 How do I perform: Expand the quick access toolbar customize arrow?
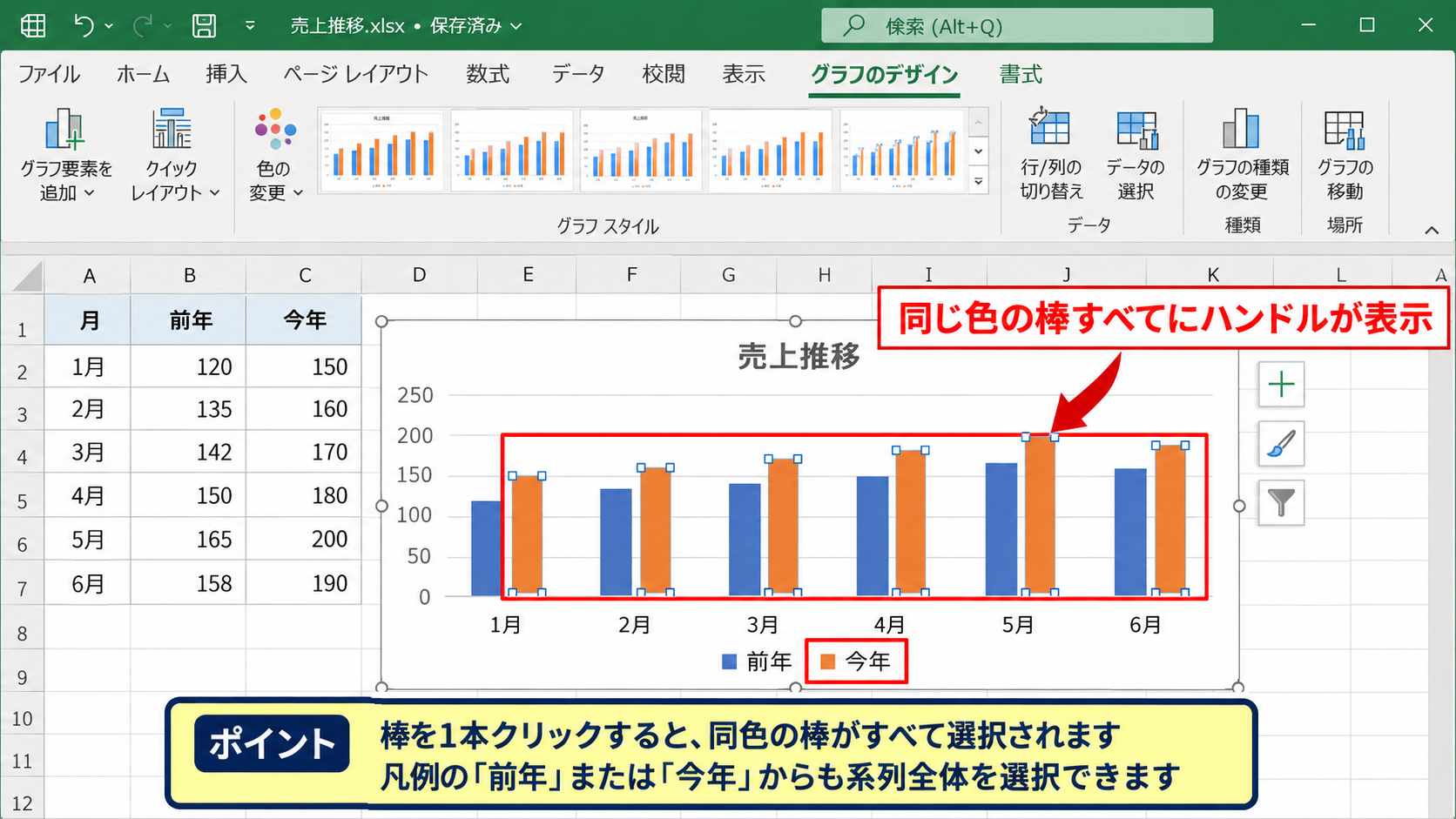pyautogui.click(x=250, y=26)
